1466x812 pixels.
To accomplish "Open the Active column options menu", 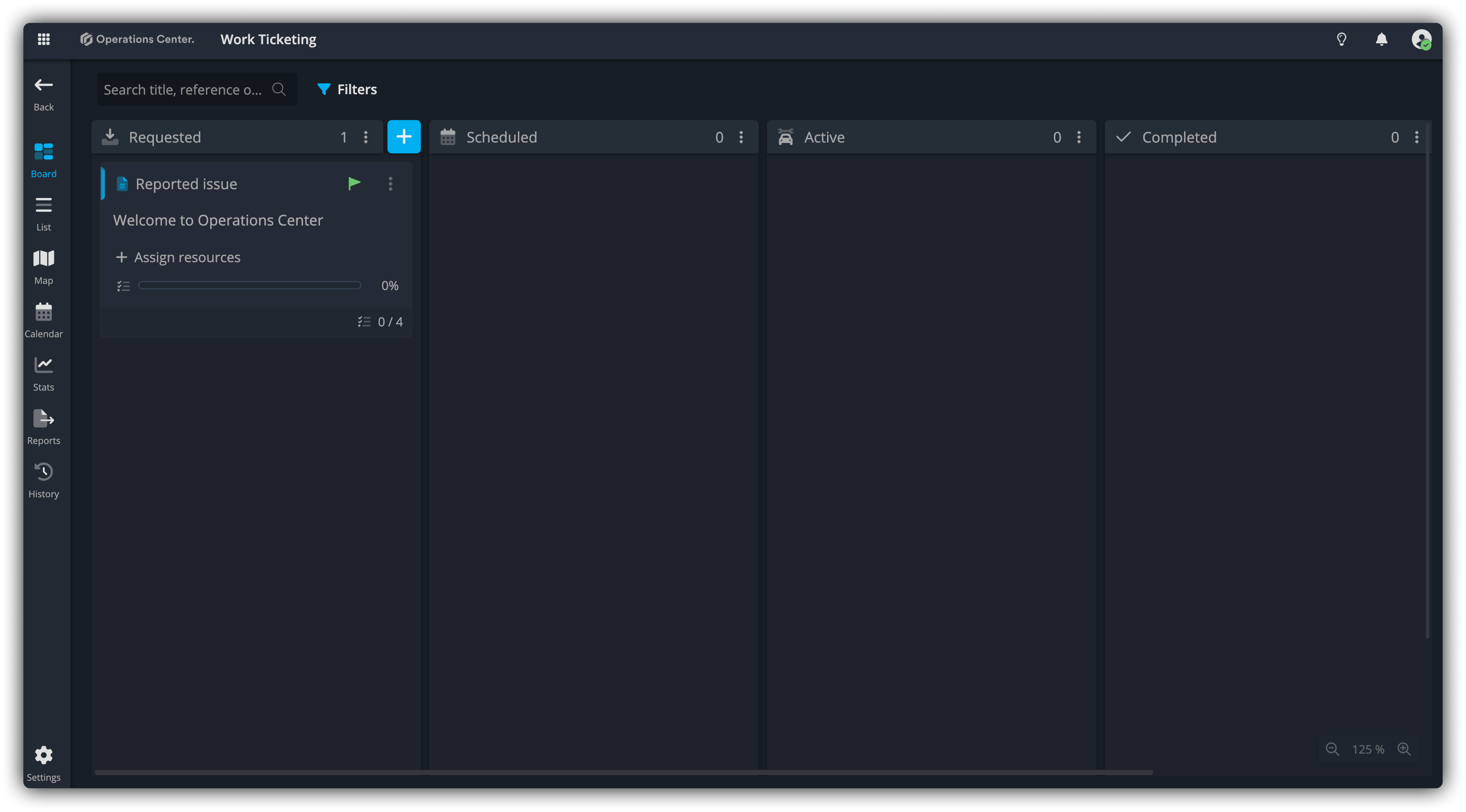I will coord(1079,137).
